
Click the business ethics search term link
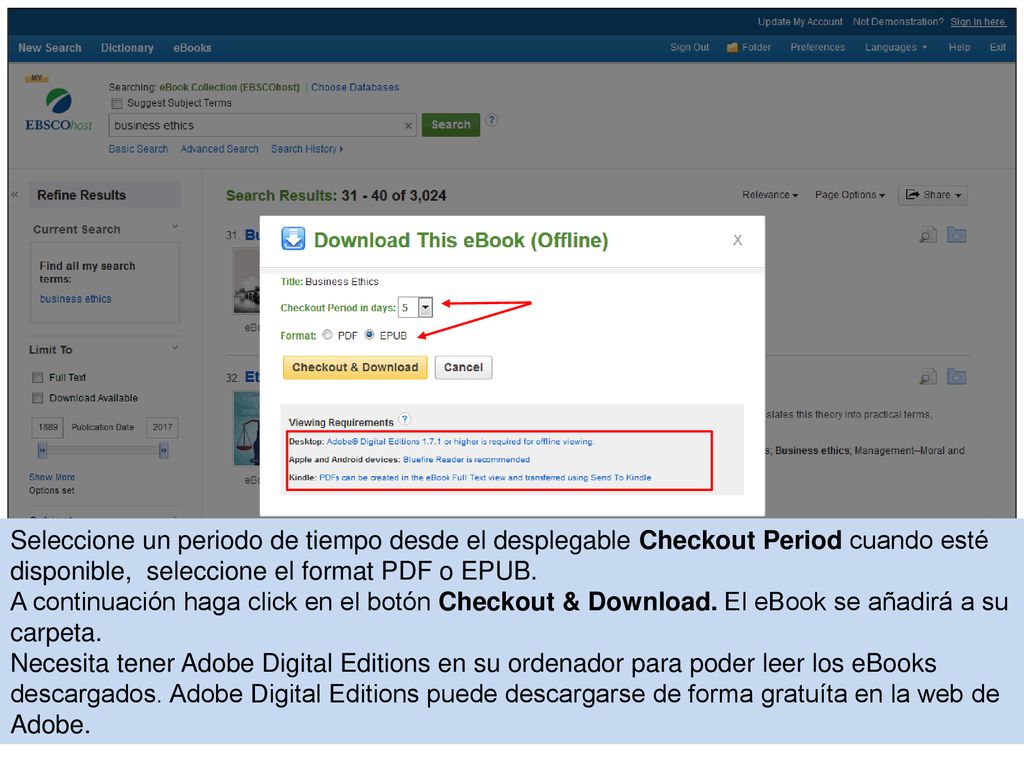[75, 298]
